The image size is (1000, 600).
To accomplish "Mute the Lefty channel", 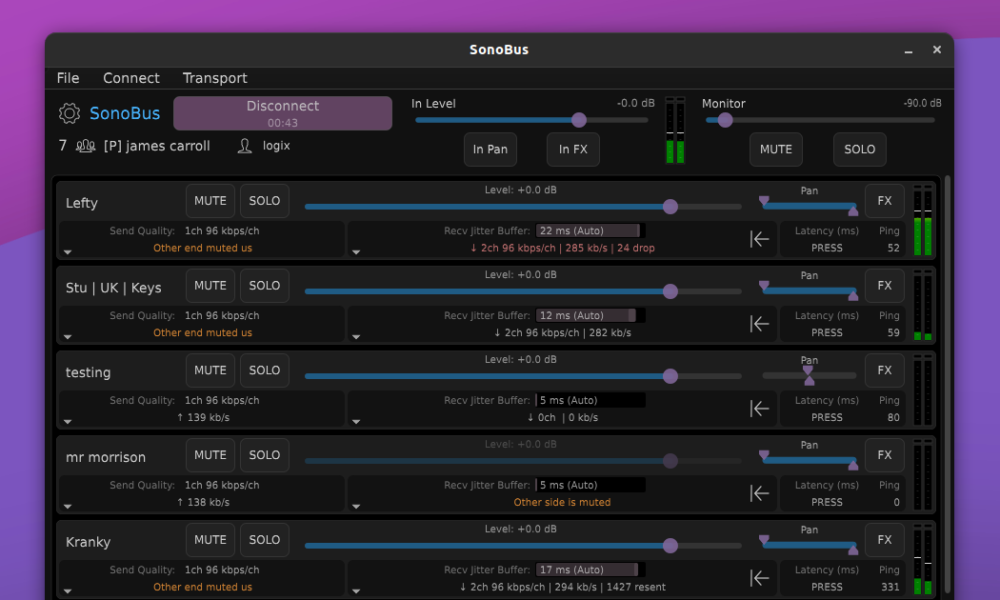I will point(210,201).
